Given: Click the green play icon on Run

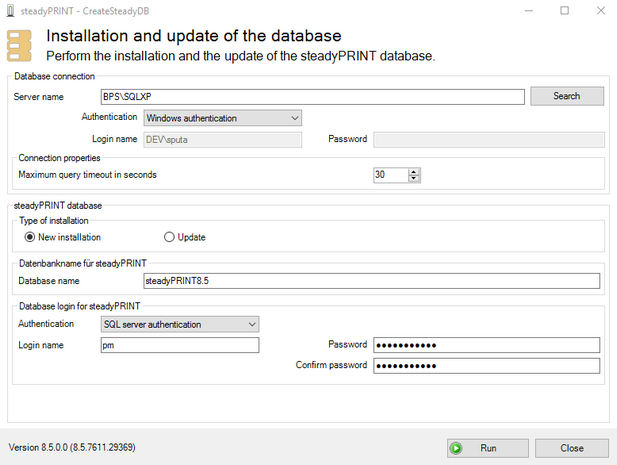Looking at the screenshot, I should [456, 448].
